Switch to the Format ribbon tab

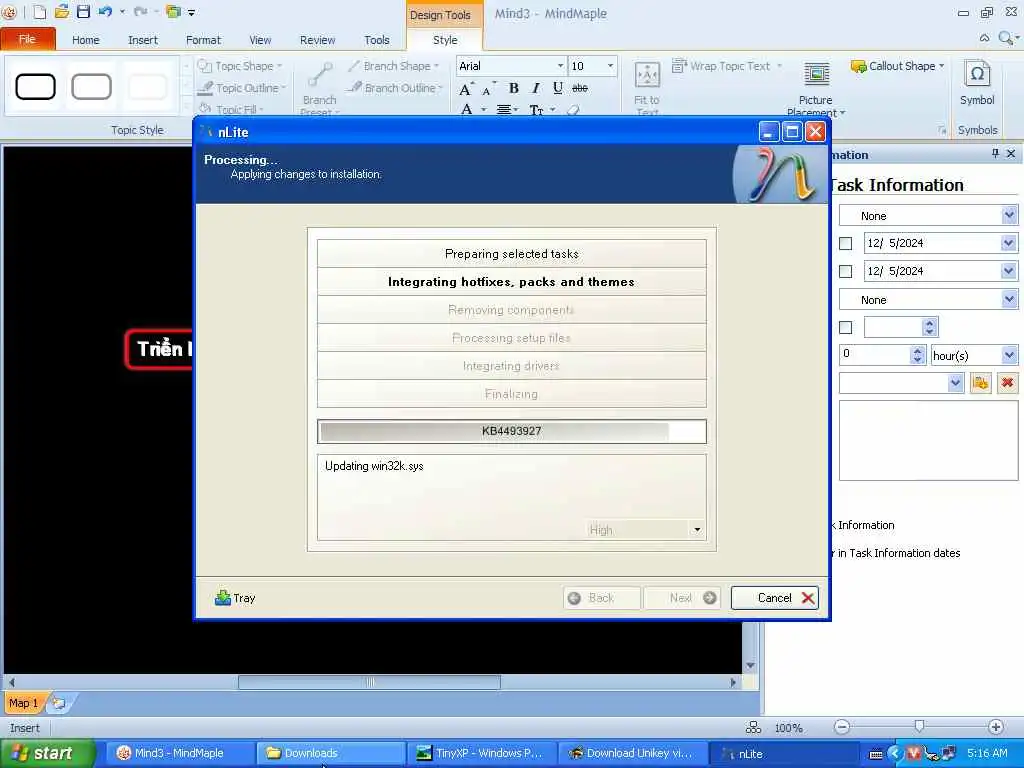pyautogui.click(x=203, y=40)
